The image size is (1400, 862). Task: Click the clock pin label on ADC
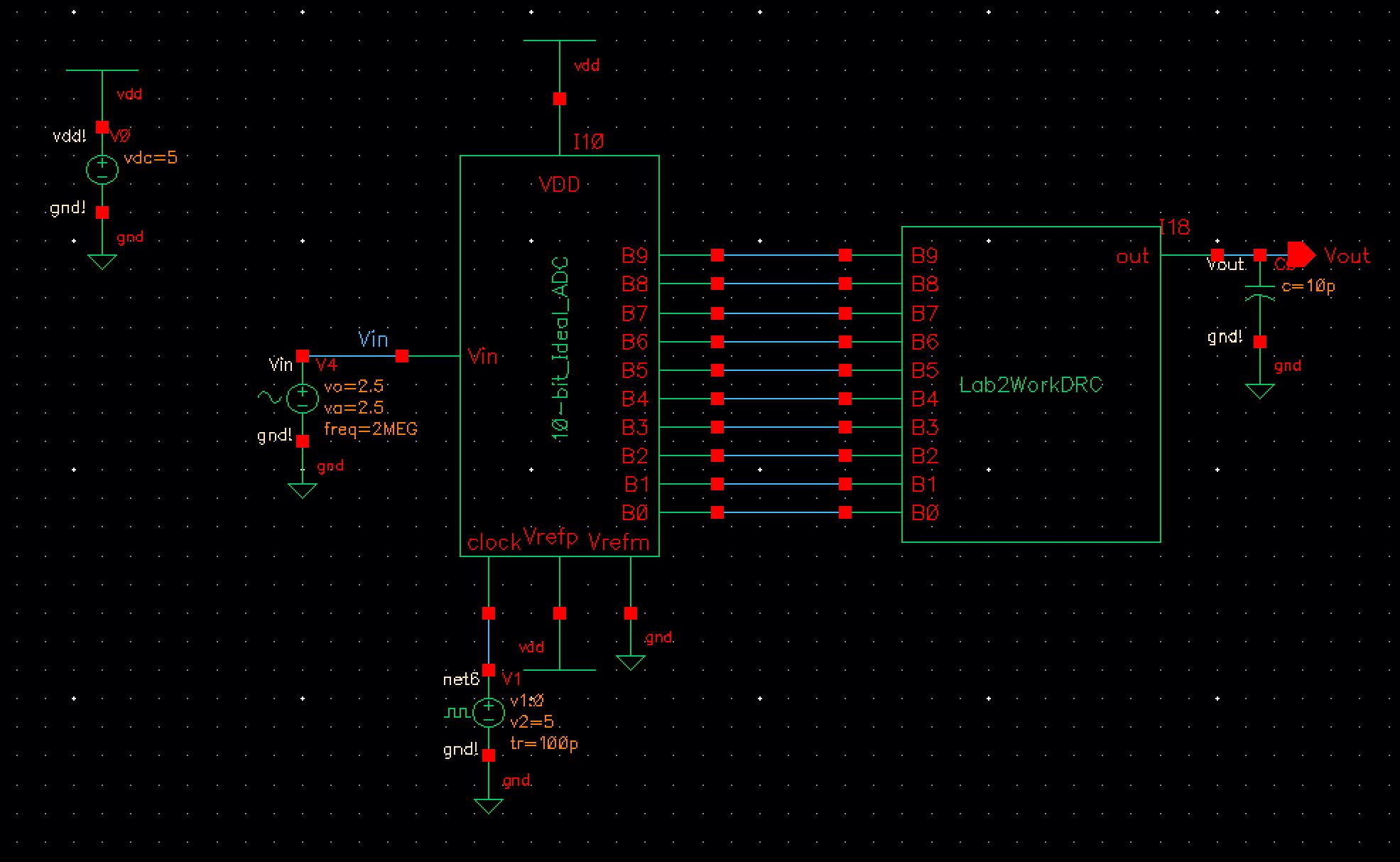[x=494, y=543]
